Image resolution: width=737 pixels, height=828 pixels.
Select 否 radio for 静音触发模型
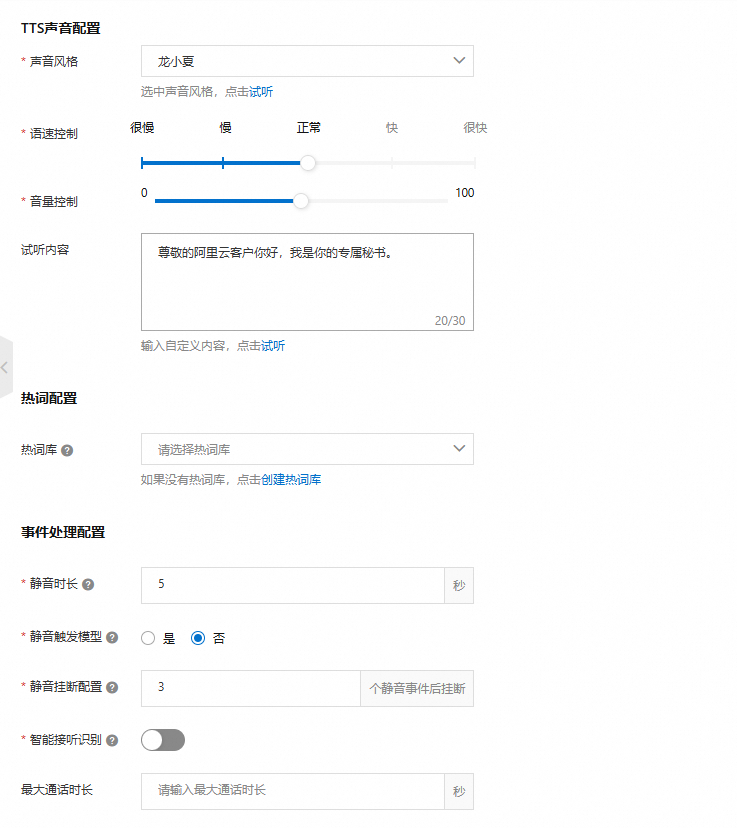pos(198,638)
